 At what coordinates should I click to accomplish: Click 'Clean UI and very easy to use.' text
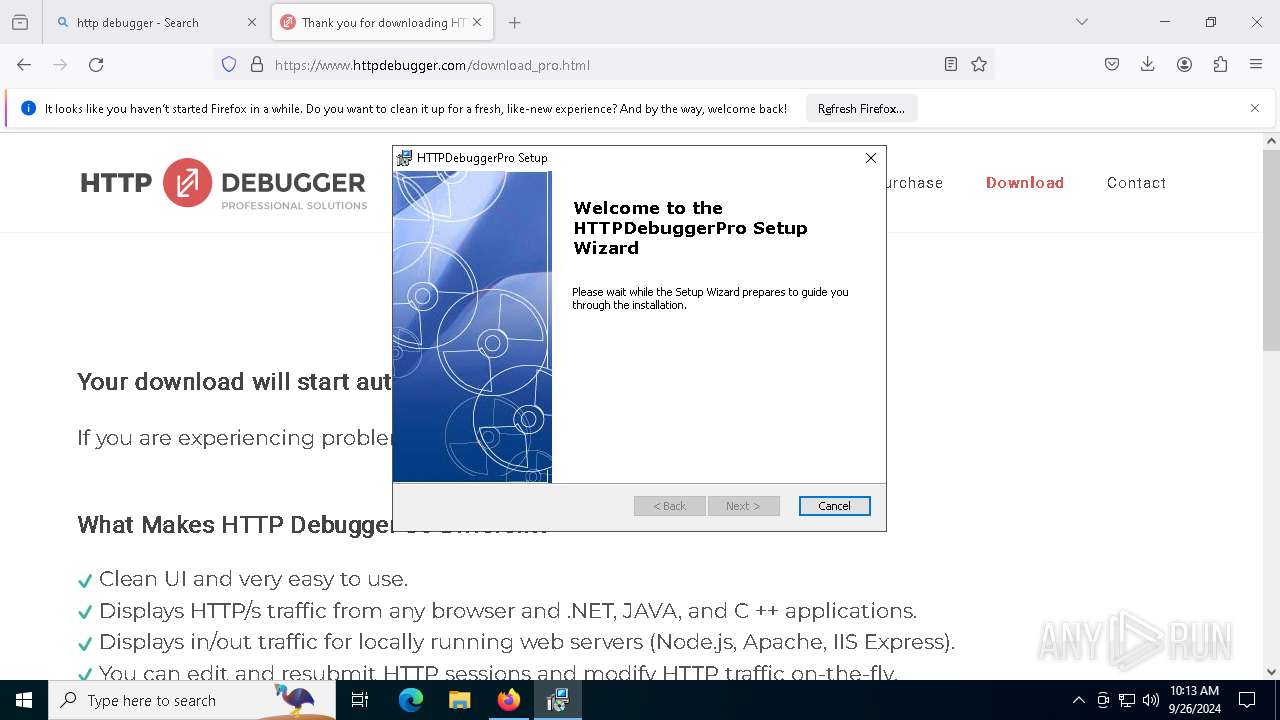(x=253, y=579)
